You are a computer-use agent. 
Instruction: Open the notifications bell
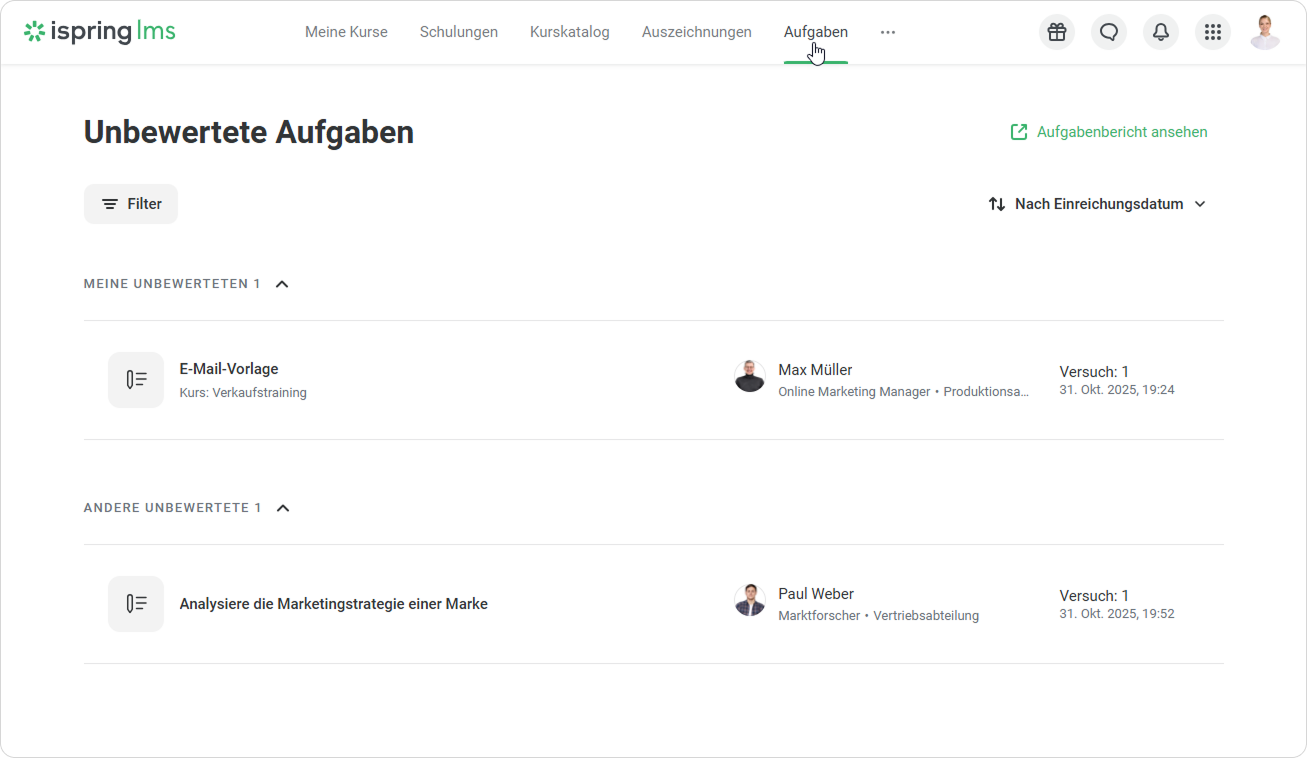click(1161, 32)
